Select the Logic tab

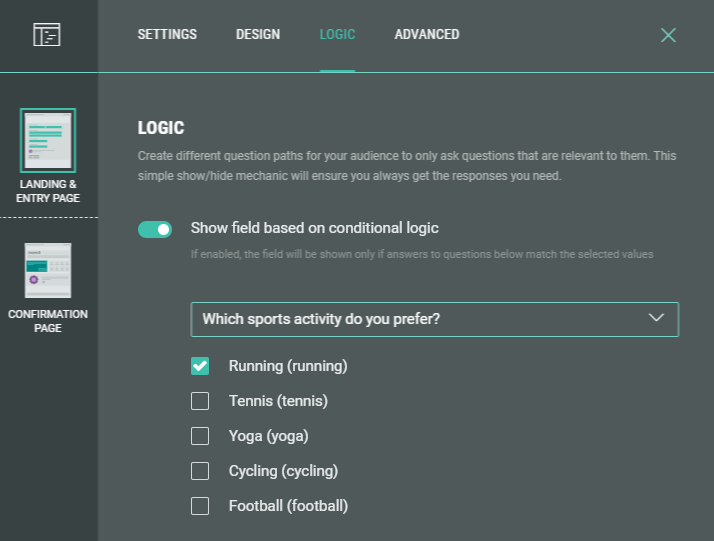pyautogui.click(x=337, y=35)
